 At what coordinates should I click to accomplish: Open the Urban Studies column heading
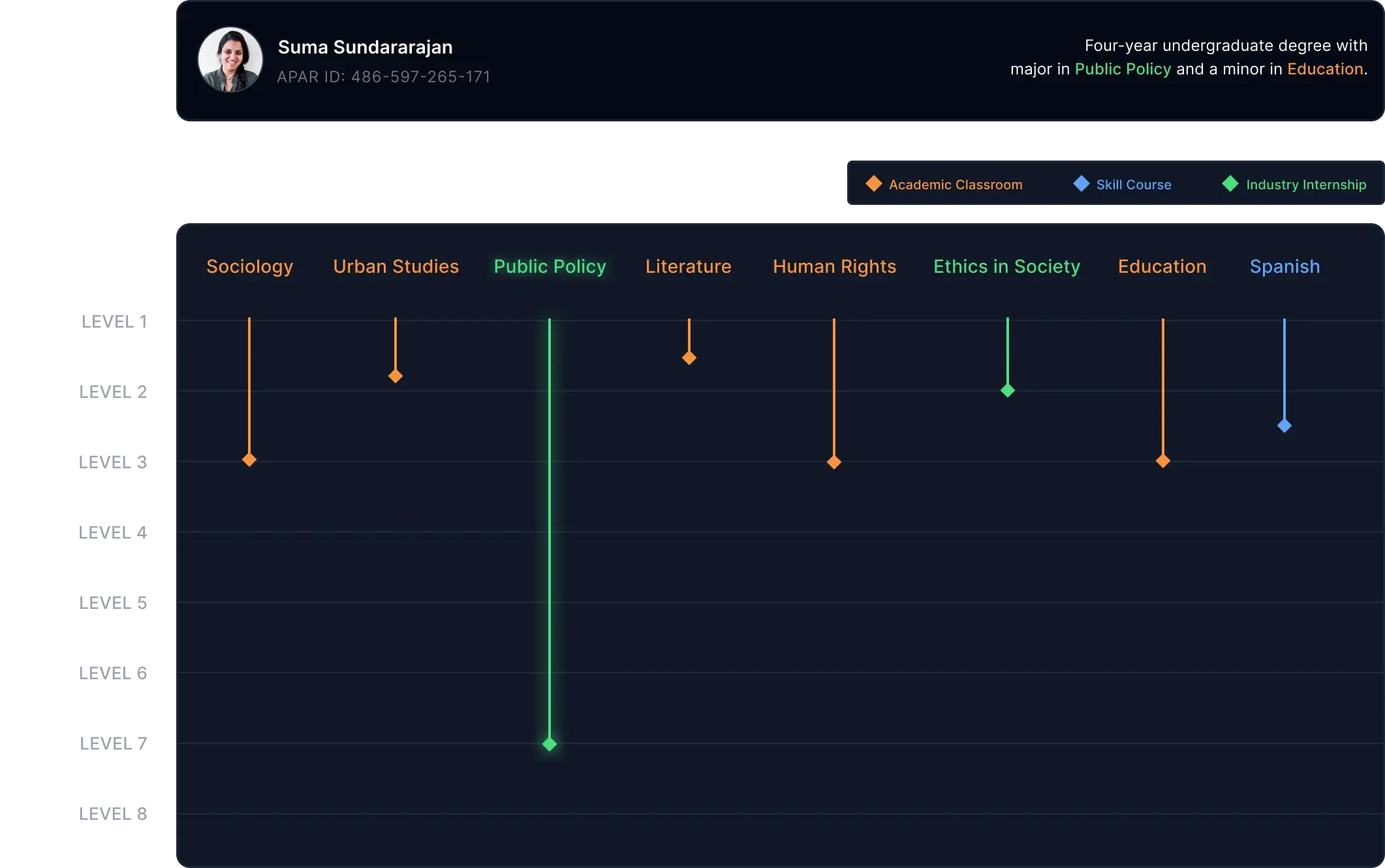click(396, 266)
